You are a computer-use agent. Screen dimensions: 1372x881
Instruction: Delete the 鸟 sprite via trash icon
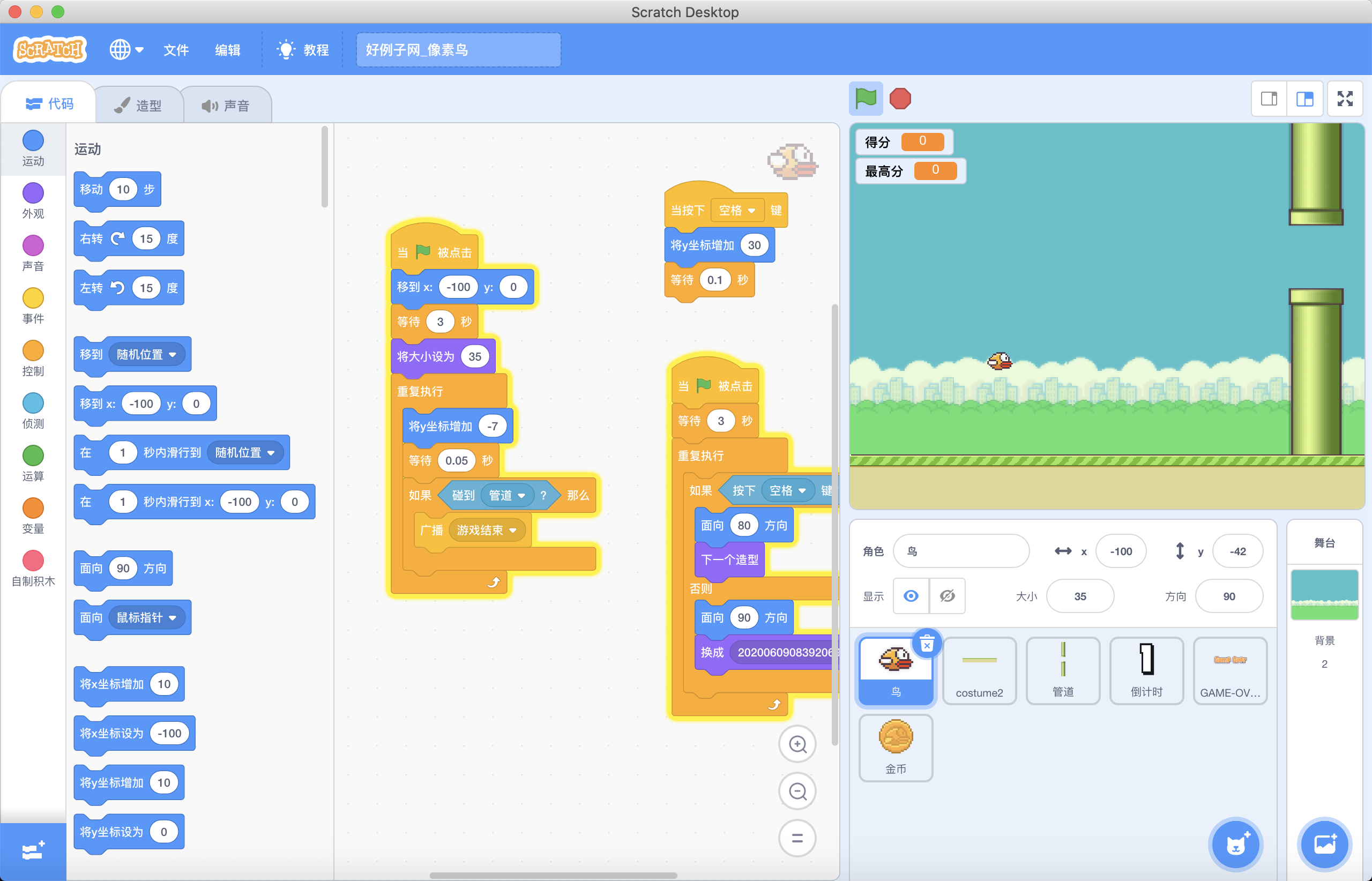click(927, 644)
